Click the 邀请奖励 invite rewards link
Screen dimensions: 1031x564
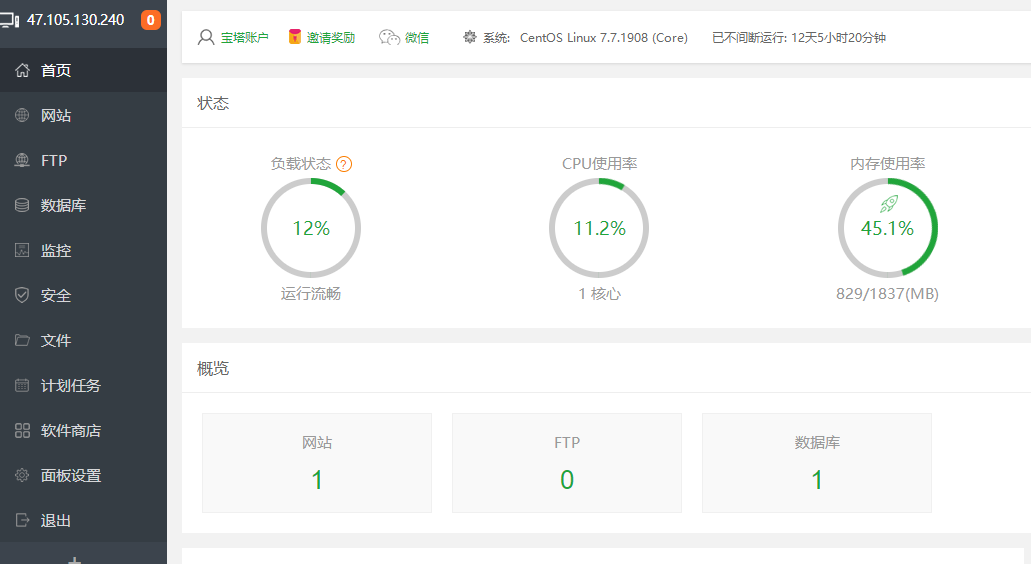[331, 37]
